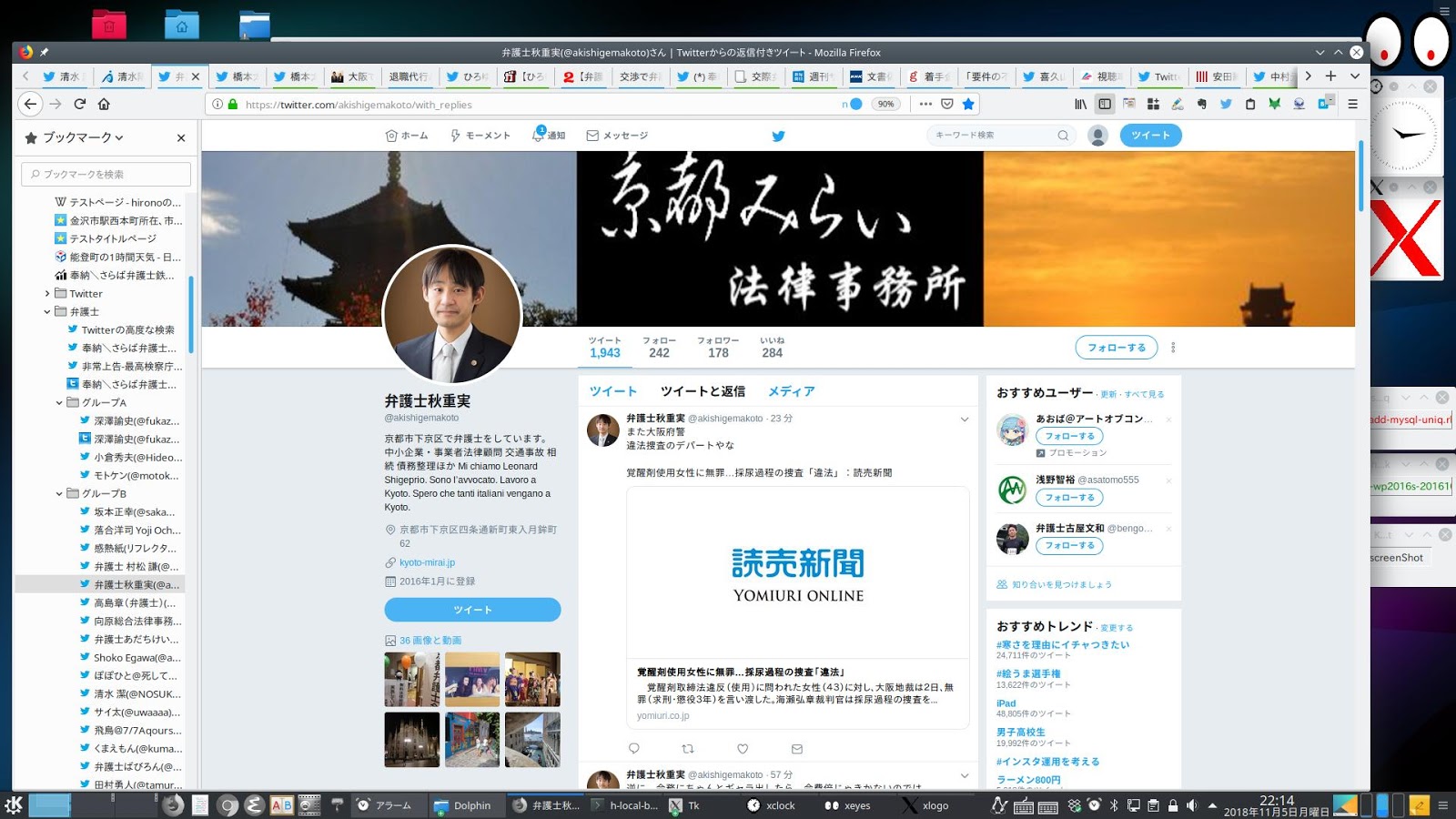Image resolution: width=1456 pixels, height=819 pixels.
Task: Toggle the Firefox sidebar toolbar button
Action: tap(1105, 104)
